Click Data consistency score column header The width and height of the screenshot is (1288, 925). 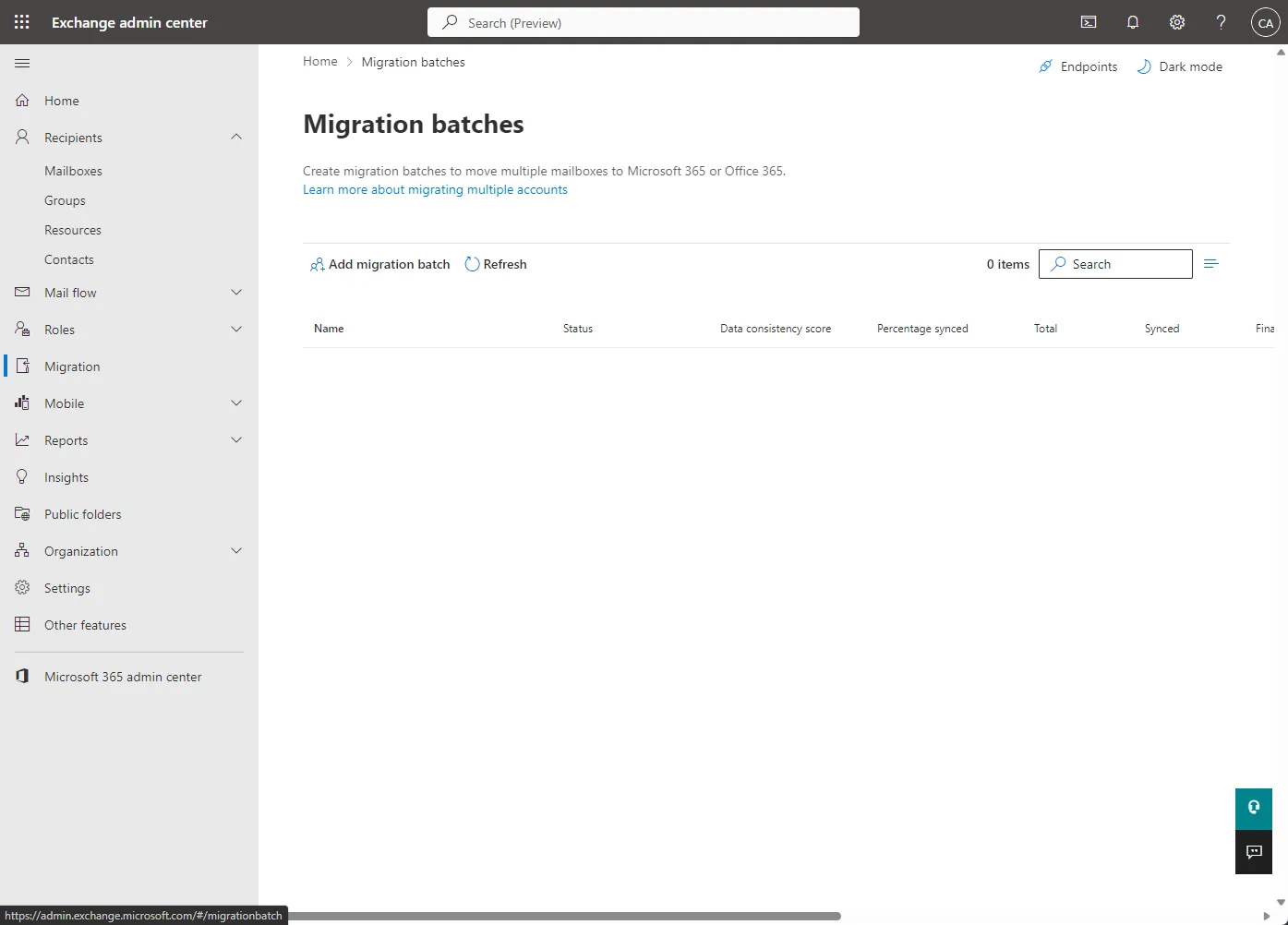(x=776, y=329)
